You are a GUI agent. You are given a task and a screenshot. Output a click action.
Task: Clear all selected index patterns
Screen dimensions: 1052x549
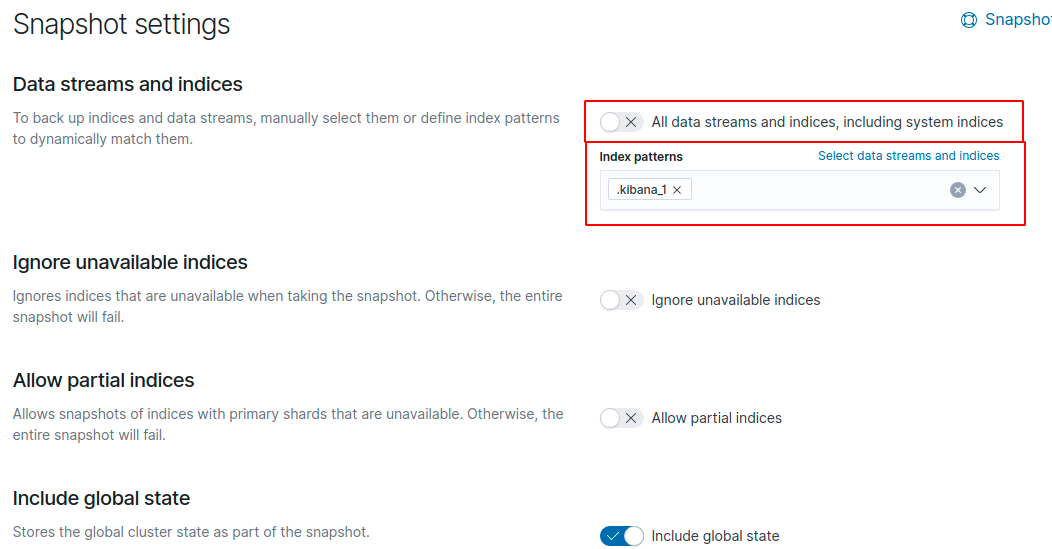click(957, 190)
